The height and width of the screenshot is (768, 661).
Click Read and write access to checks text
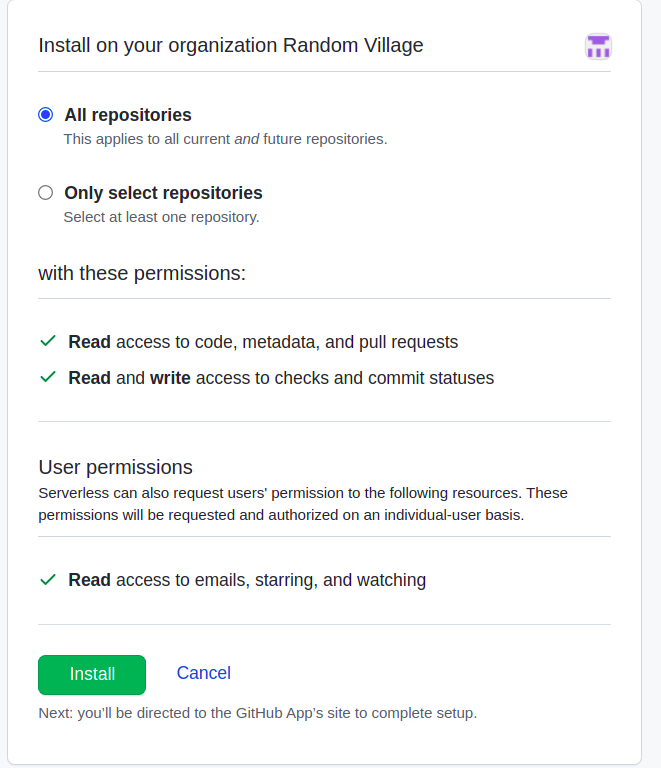click(281, 378)
